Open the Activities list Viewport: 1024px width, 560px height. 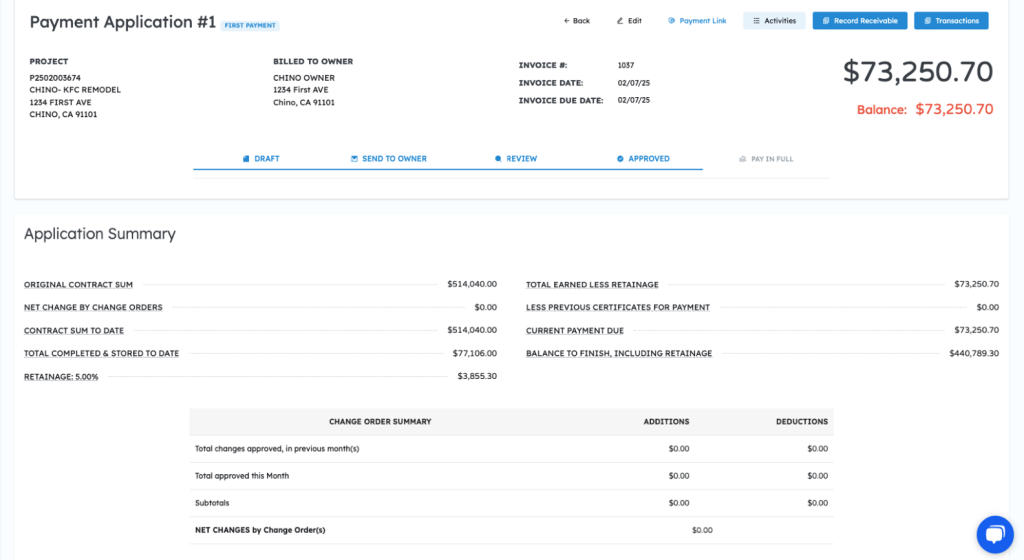pyautogui.click(x=774, y=21)
